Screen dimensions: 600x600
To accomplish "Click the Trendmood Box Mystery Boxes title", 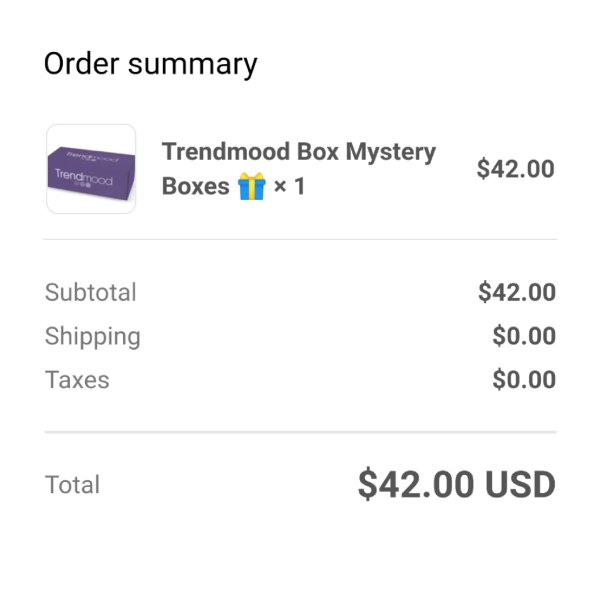I will pyautogui.click(x=298, y=169).
